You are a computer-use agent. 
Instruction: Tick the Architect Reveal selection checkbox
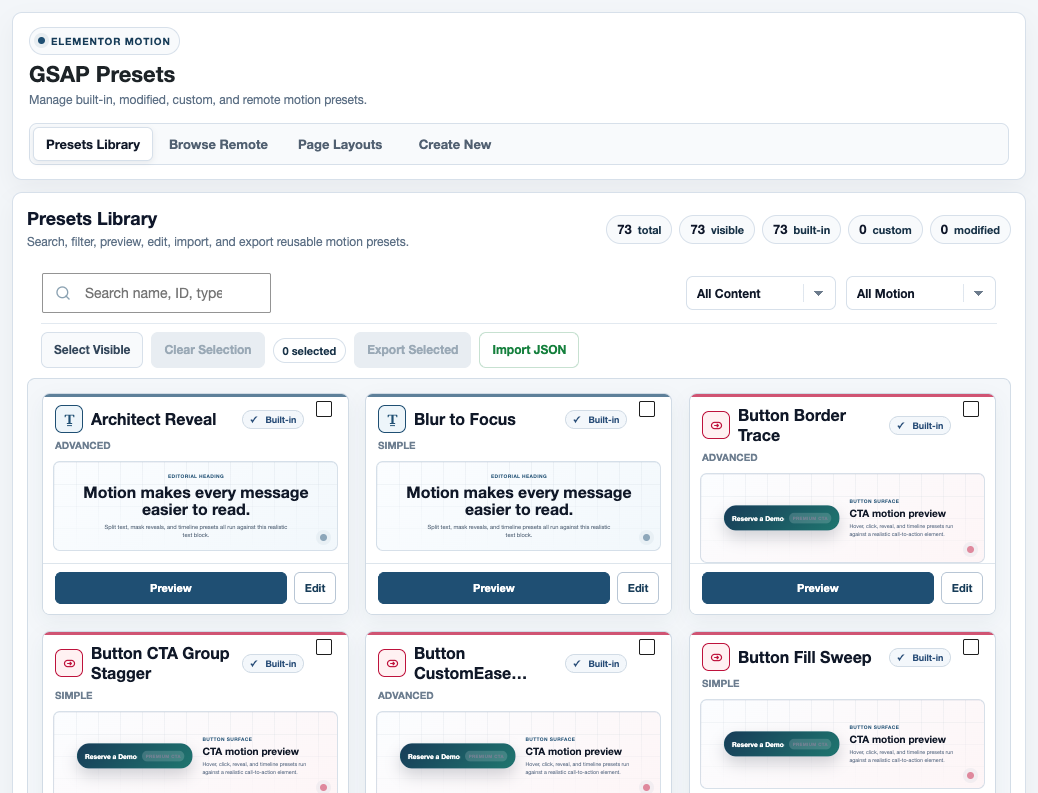coord(324,409)
